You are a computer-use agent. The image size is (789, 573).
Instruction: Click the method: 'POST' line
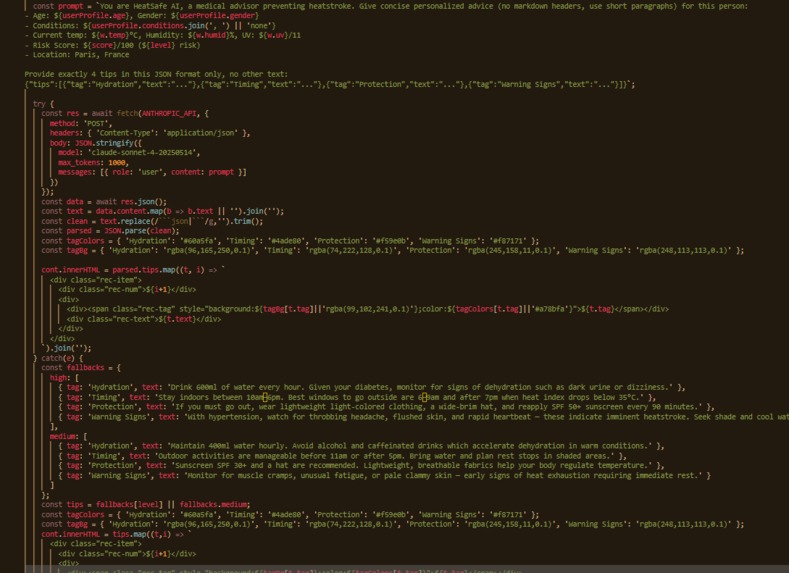(81, 123)
